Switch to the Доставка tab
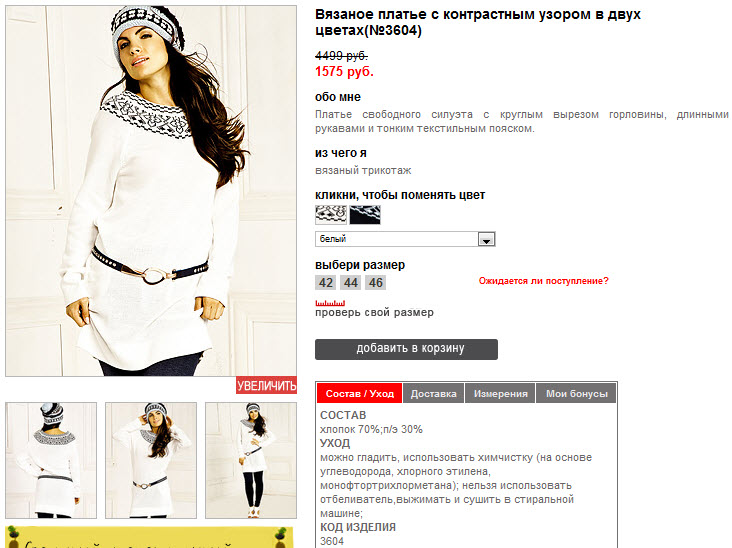This screenshot has height=548, width=732. click(x=433, y=393)
